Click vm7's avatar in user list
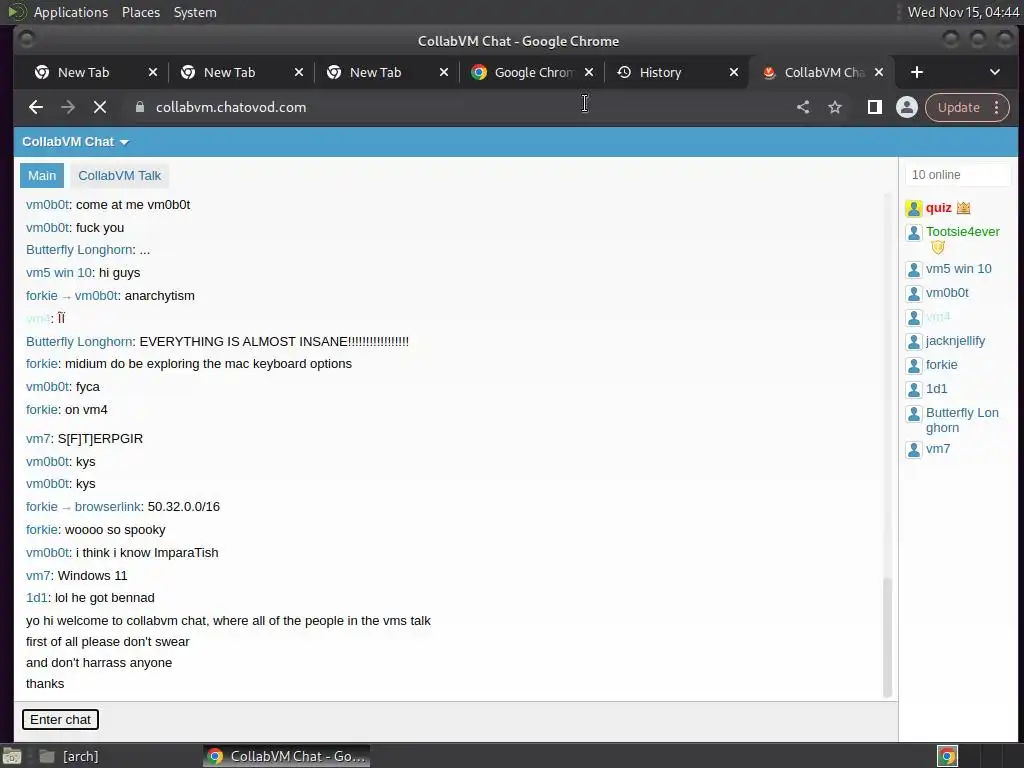 tap(914, 450)
